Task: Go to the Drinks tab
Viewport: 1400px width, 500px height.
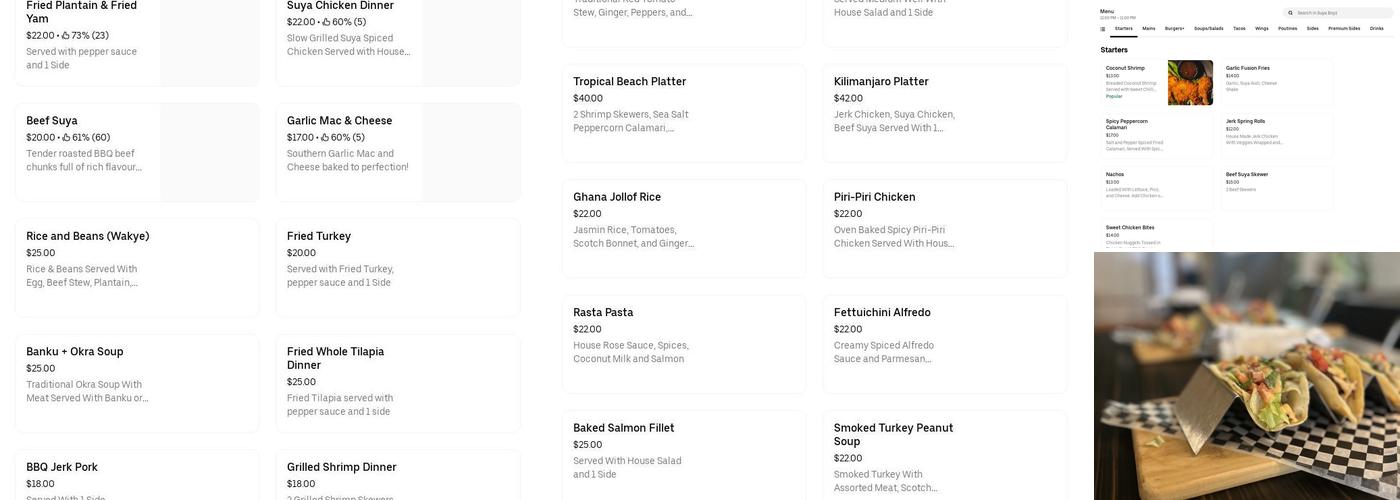Action: (x=1377, y=29)
